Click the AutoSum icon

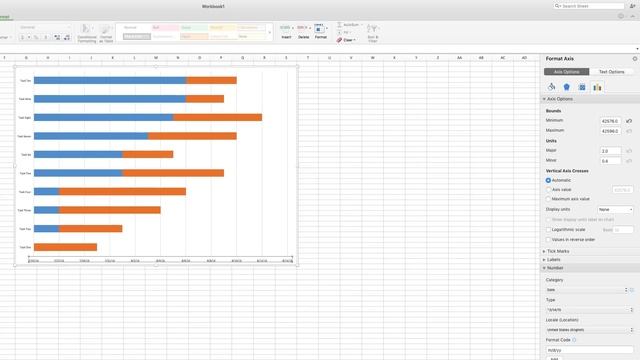pyautogui.click(x=339, y=25)
